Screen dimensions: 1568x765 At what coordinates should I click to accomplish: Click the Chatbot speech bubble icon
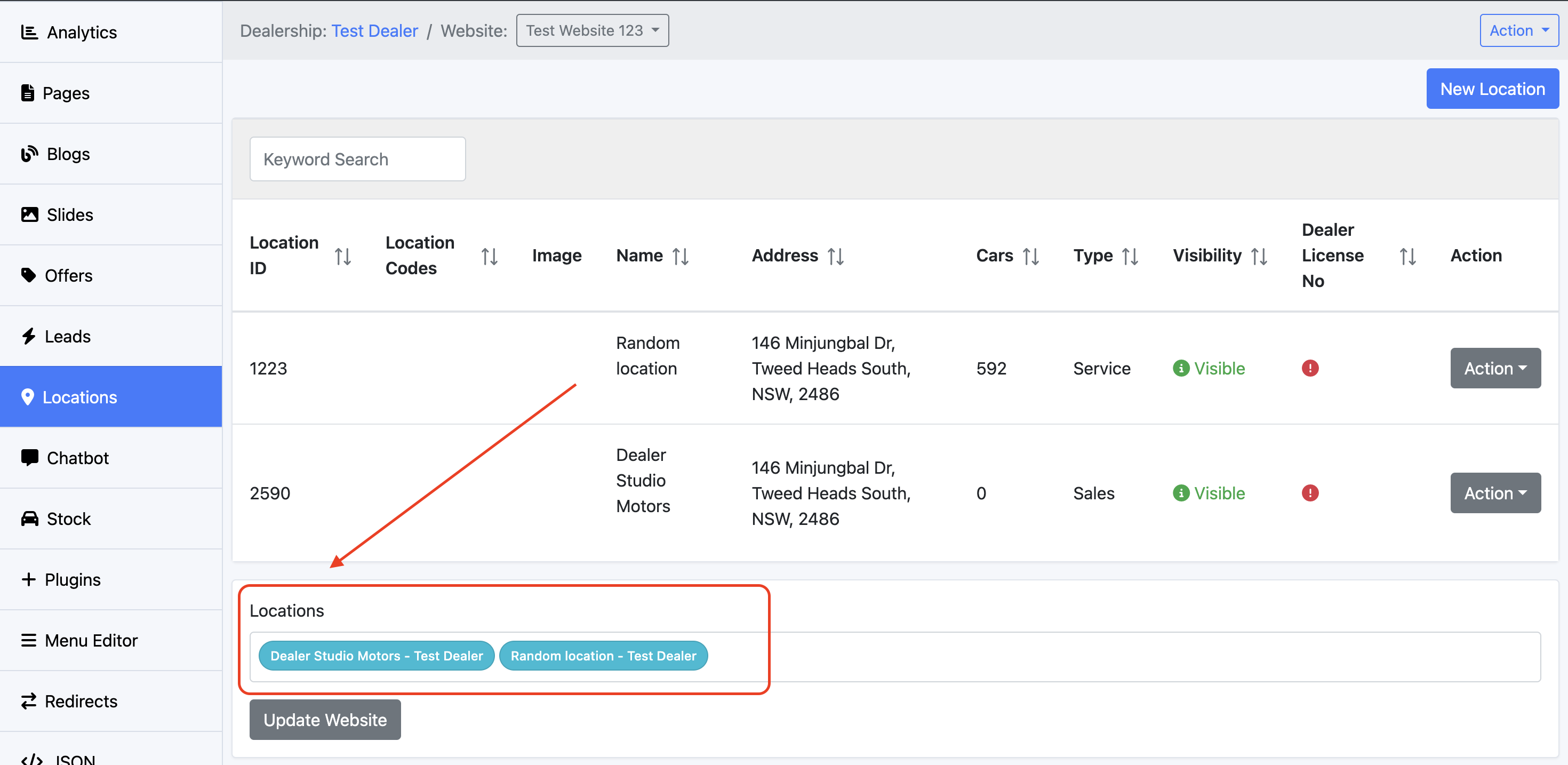[x=29, y=457]
